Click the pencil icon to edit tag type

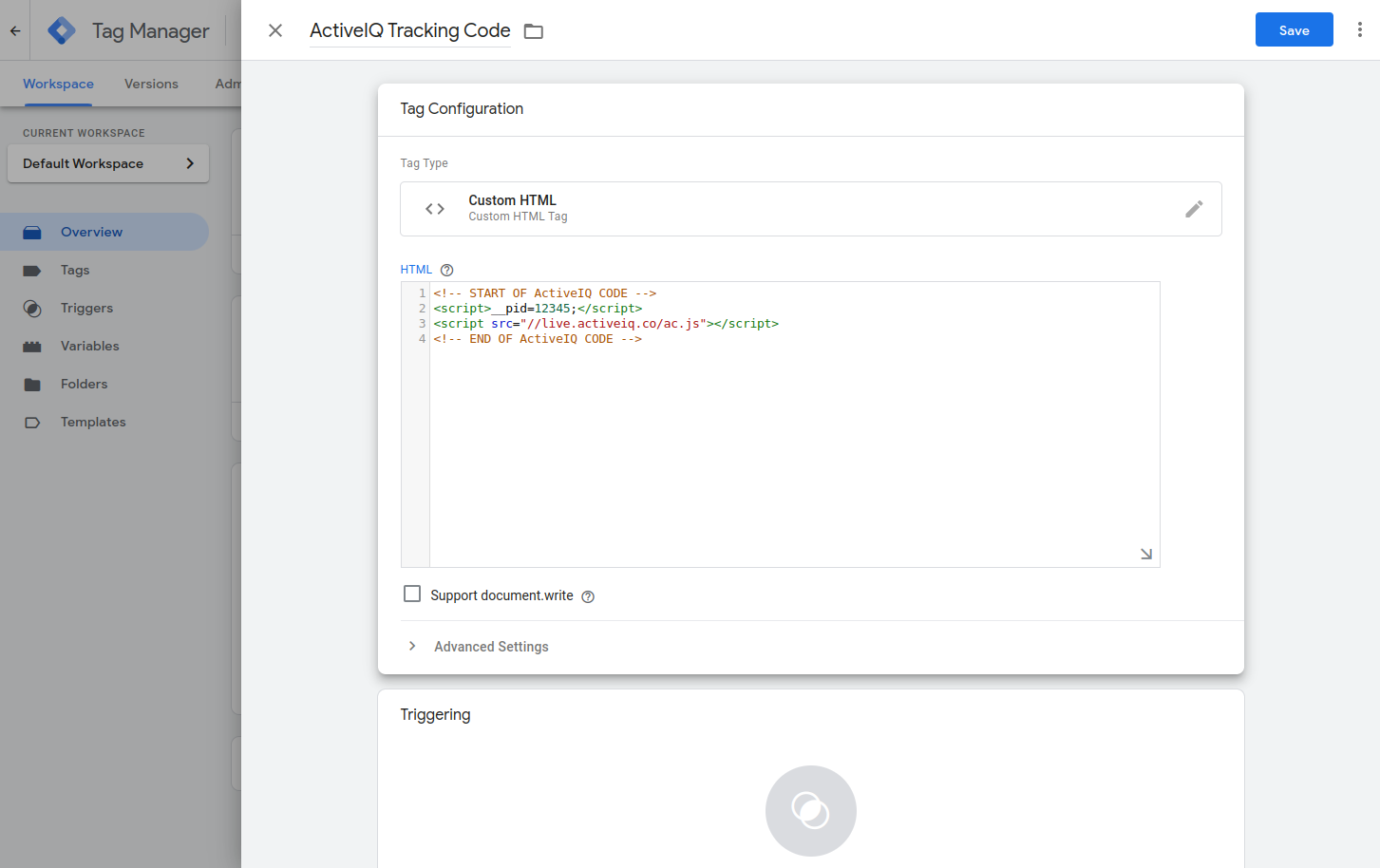(1194, 209)
